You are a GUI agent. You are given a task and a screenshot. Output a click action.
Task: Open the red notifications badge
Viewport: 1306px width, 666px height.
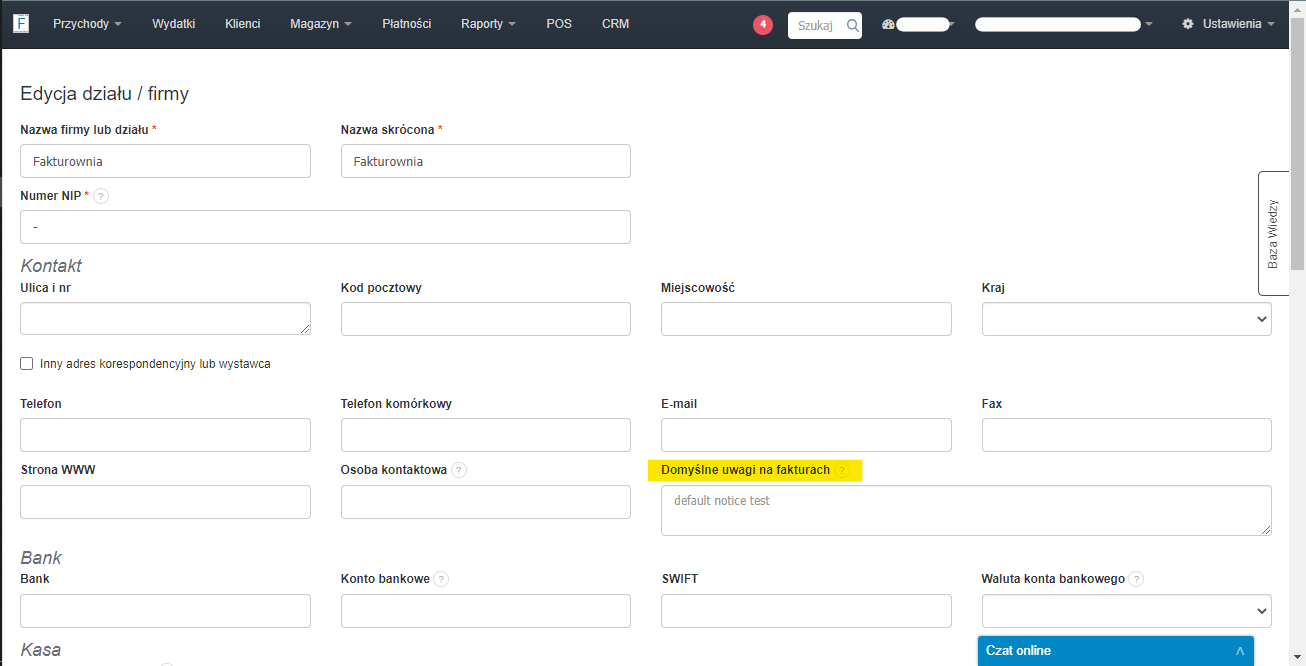(x=763, y=25)
